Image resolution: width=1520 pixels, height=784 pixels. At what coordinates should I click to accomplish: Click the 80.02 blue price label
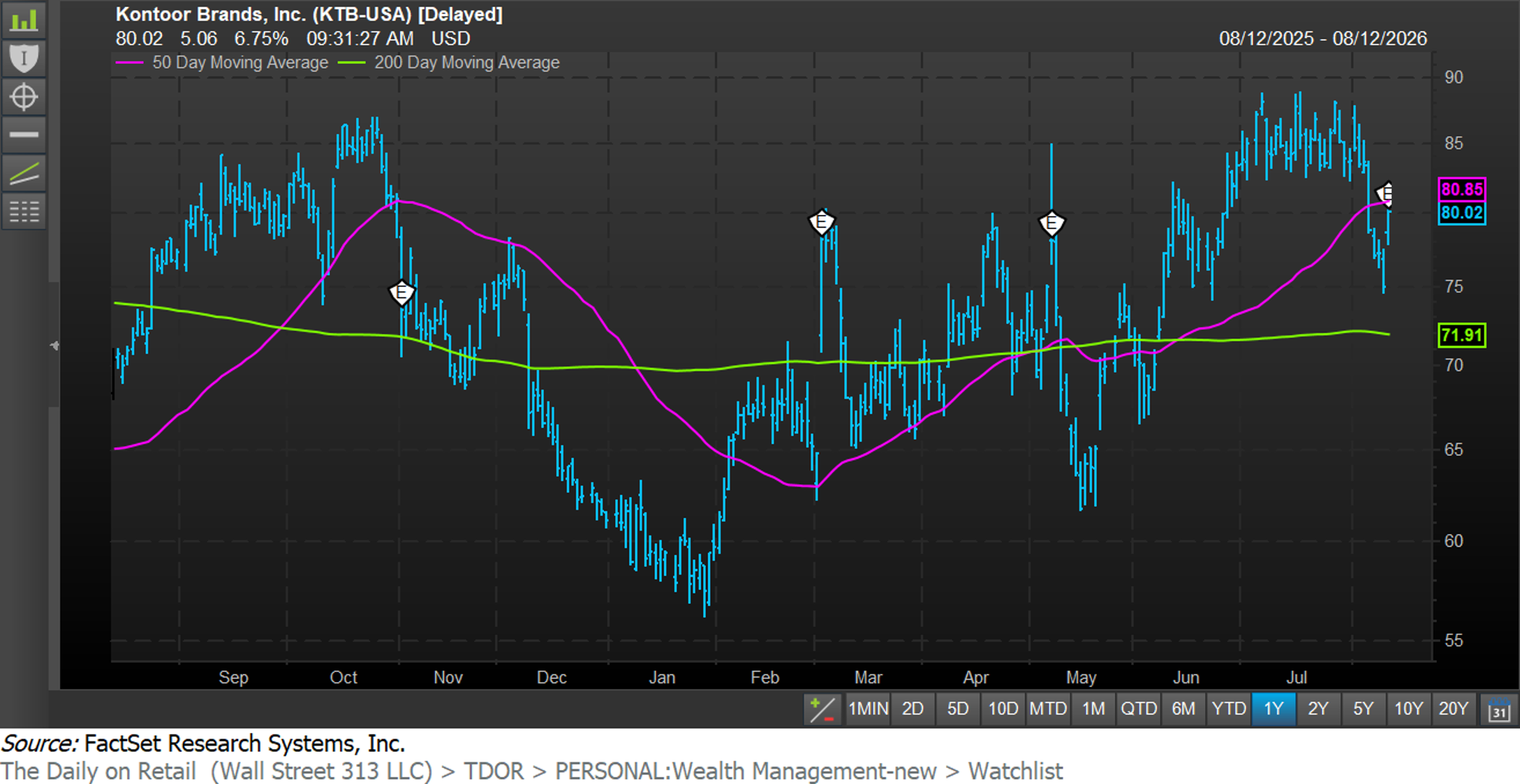[x=1462, y=213]
